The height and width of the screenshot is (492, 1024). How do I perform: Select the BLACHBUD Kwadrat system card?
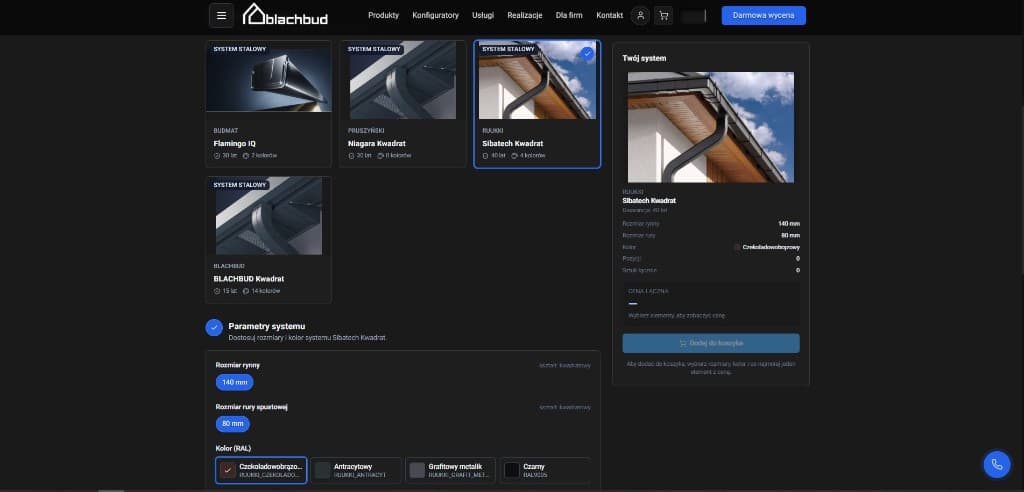(268, 240)
